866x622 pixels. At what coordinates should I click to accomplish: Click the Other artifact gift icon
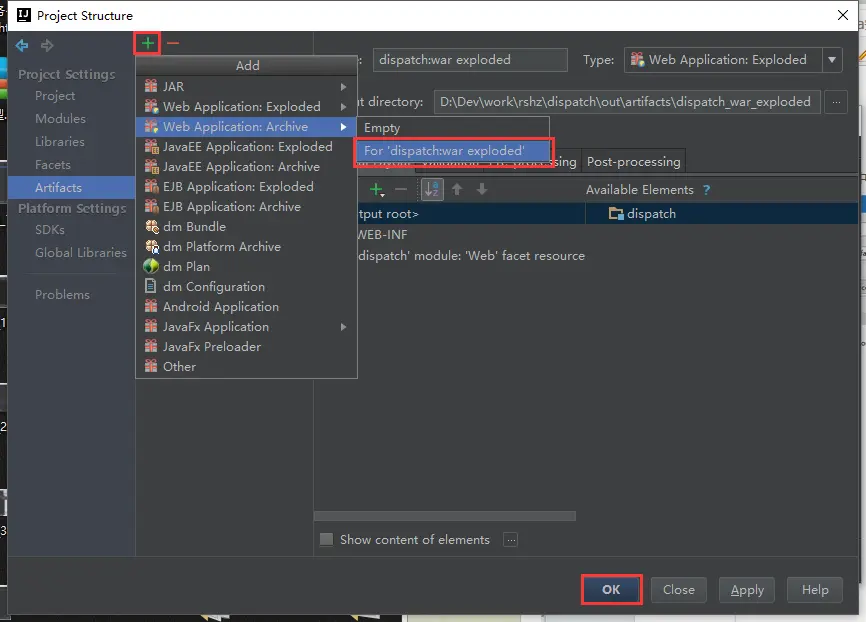tap(151, 366)
